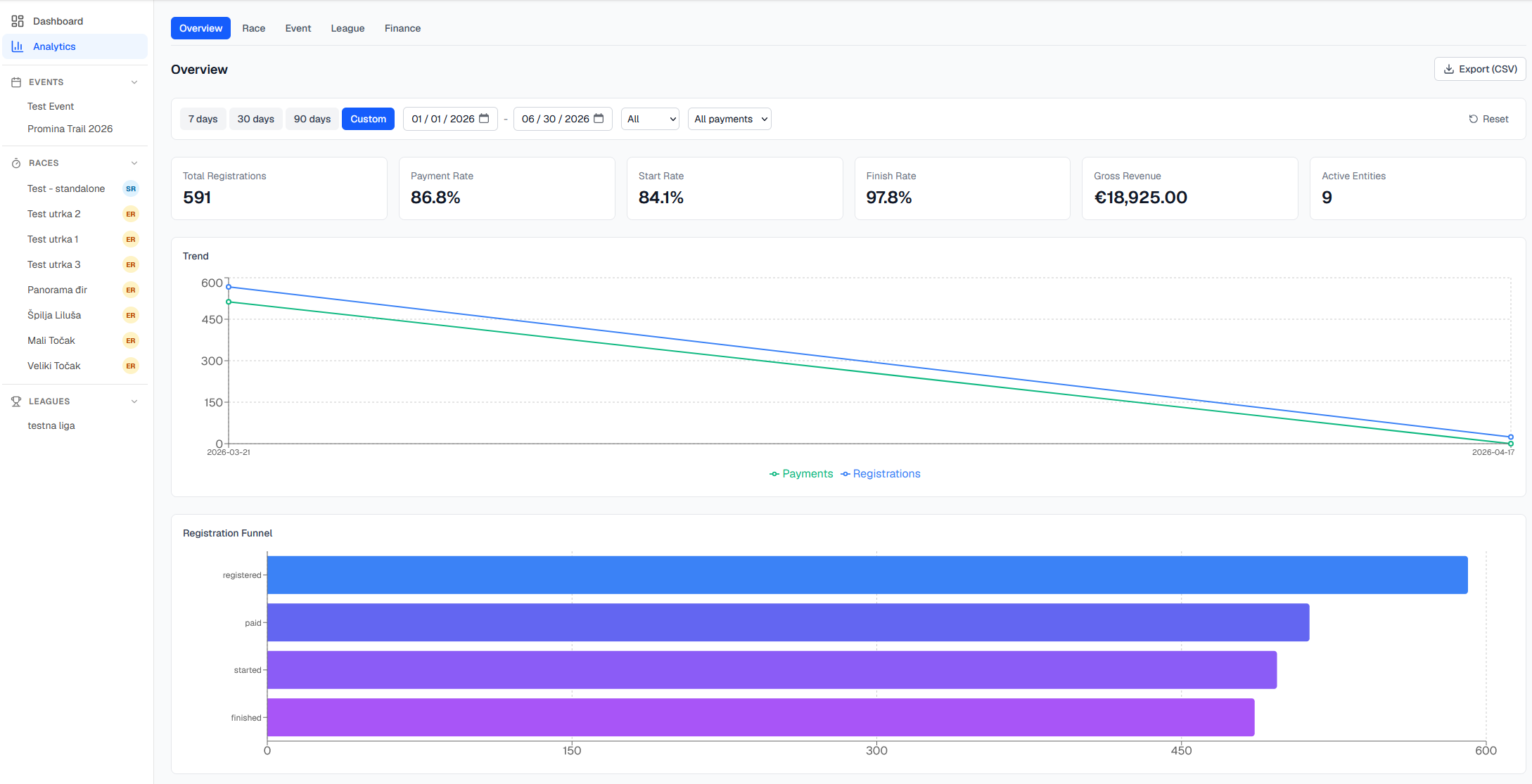Open the All entity filter dropdown

650,119
